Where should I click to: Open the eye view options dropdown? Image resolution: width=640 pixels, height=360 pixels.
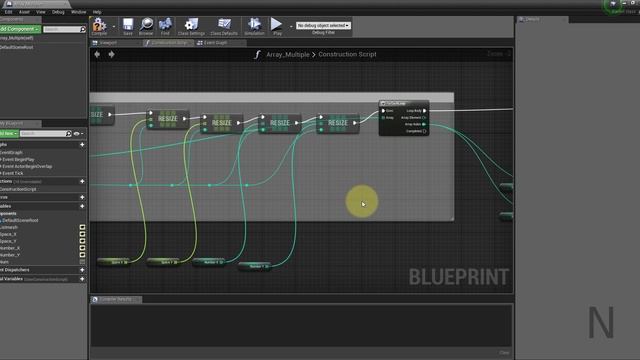(78, 133)
